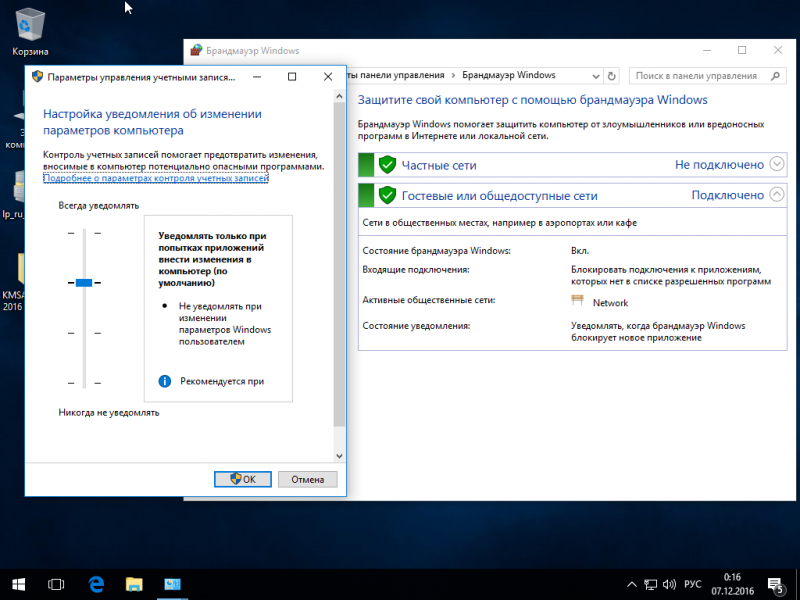This screenshot has width=800, height=600.
Task: Click the Вкл. firewall state value
Action: tap(580, 251)
